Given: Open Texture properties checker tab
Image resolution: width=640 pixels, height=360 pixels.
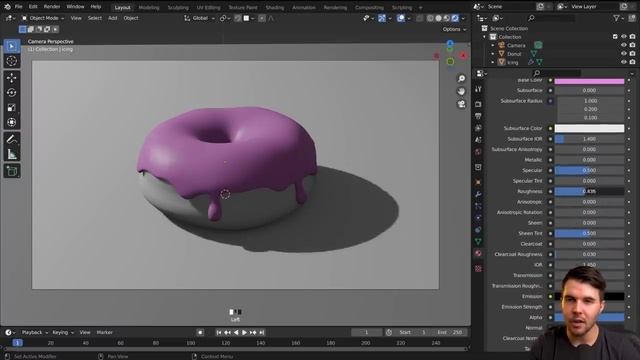Looking at the screenshot, I should [478, 269].
